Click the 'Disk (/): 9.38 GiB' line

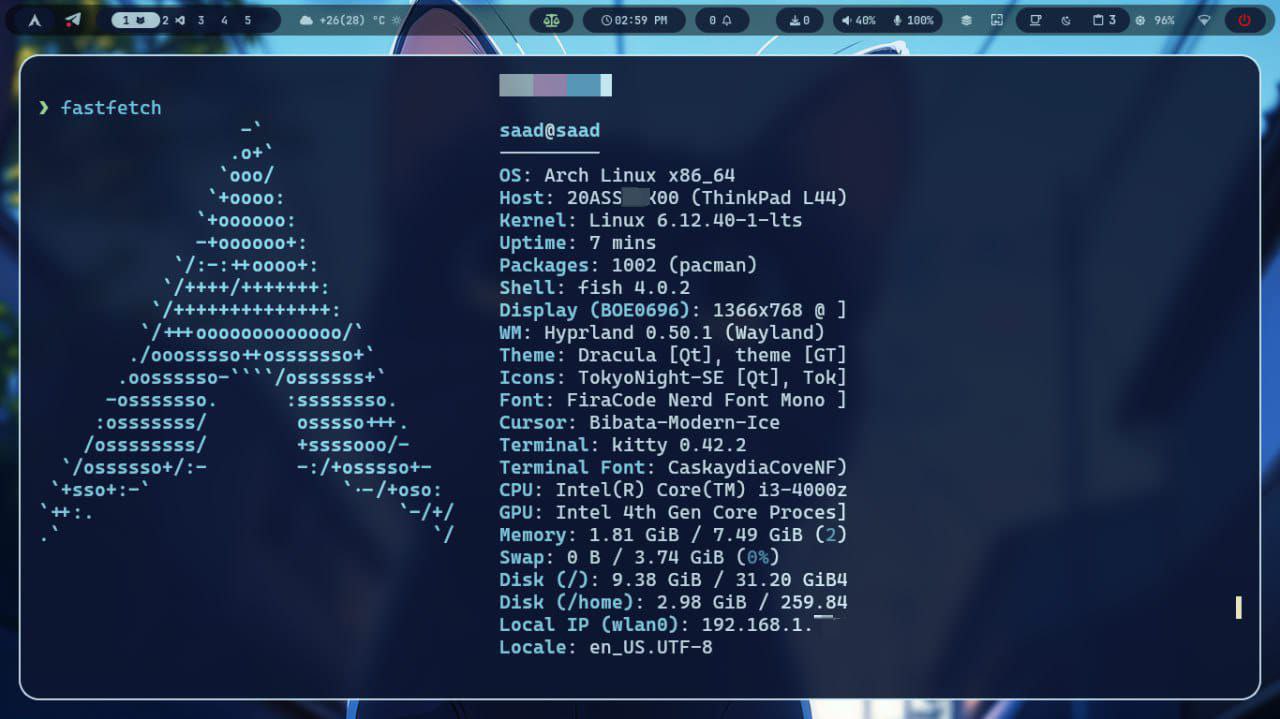click(x=673, y=580)
